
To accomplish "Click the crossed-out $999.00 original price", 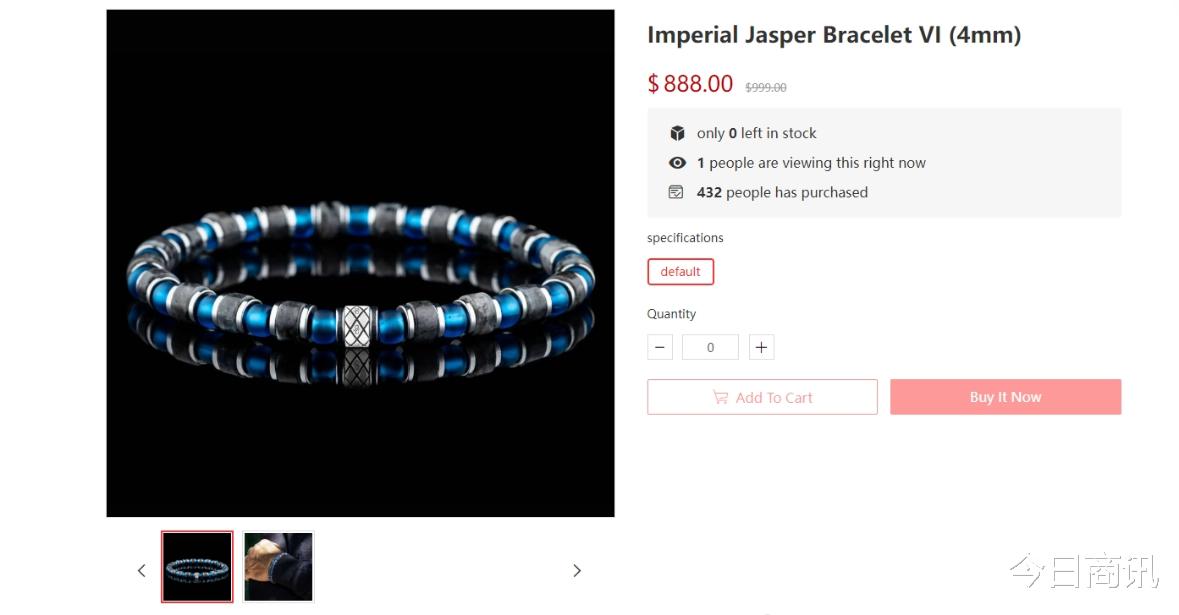I will point(765,87).
